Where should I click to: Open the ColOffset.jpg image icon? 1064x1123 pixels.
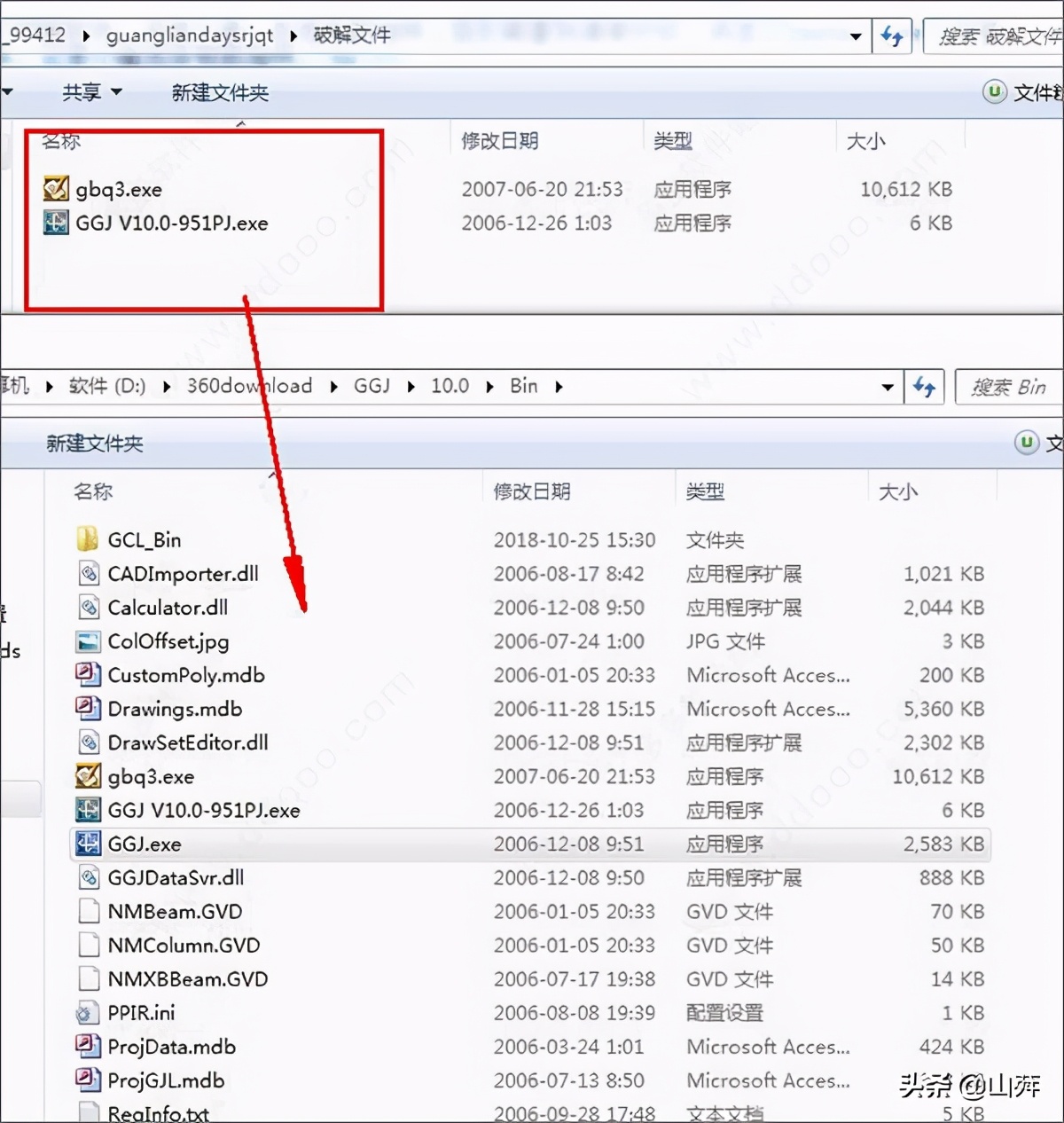click(x=88, y=640)
